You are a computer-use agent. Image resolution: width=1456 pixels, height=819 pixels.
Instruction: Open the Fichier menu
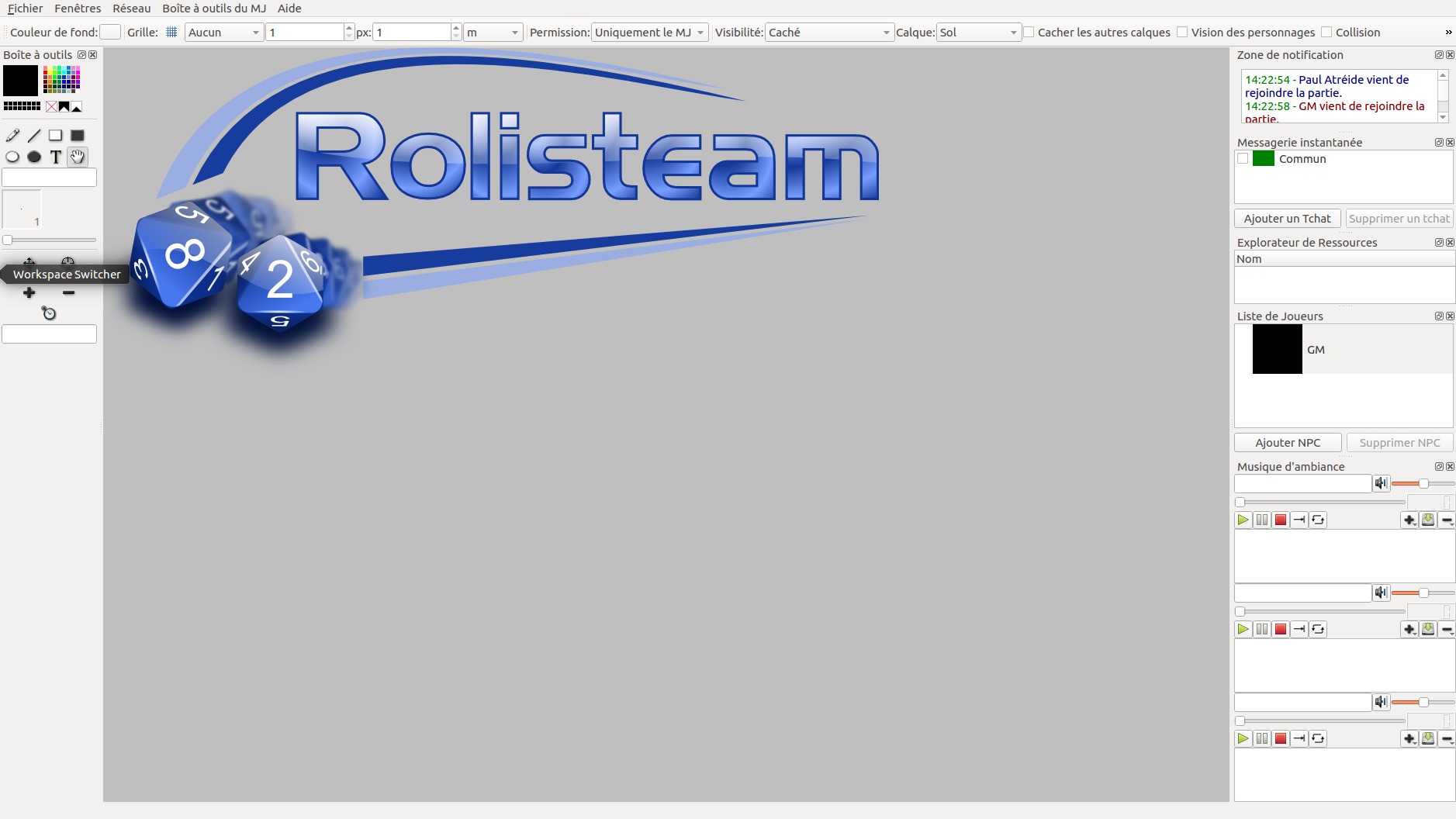coord(26,9)
